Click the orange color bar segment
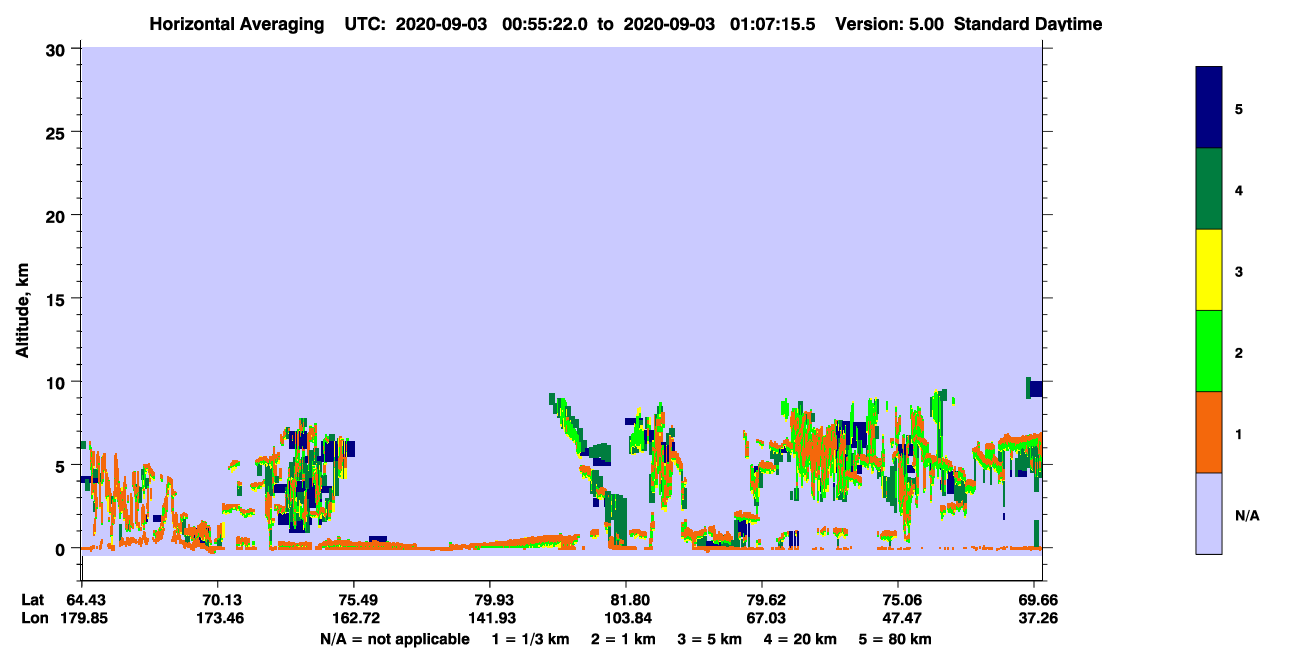The width and height of the screenshot is (1300, 667). pyautogui.click(x=1209, y=432)
